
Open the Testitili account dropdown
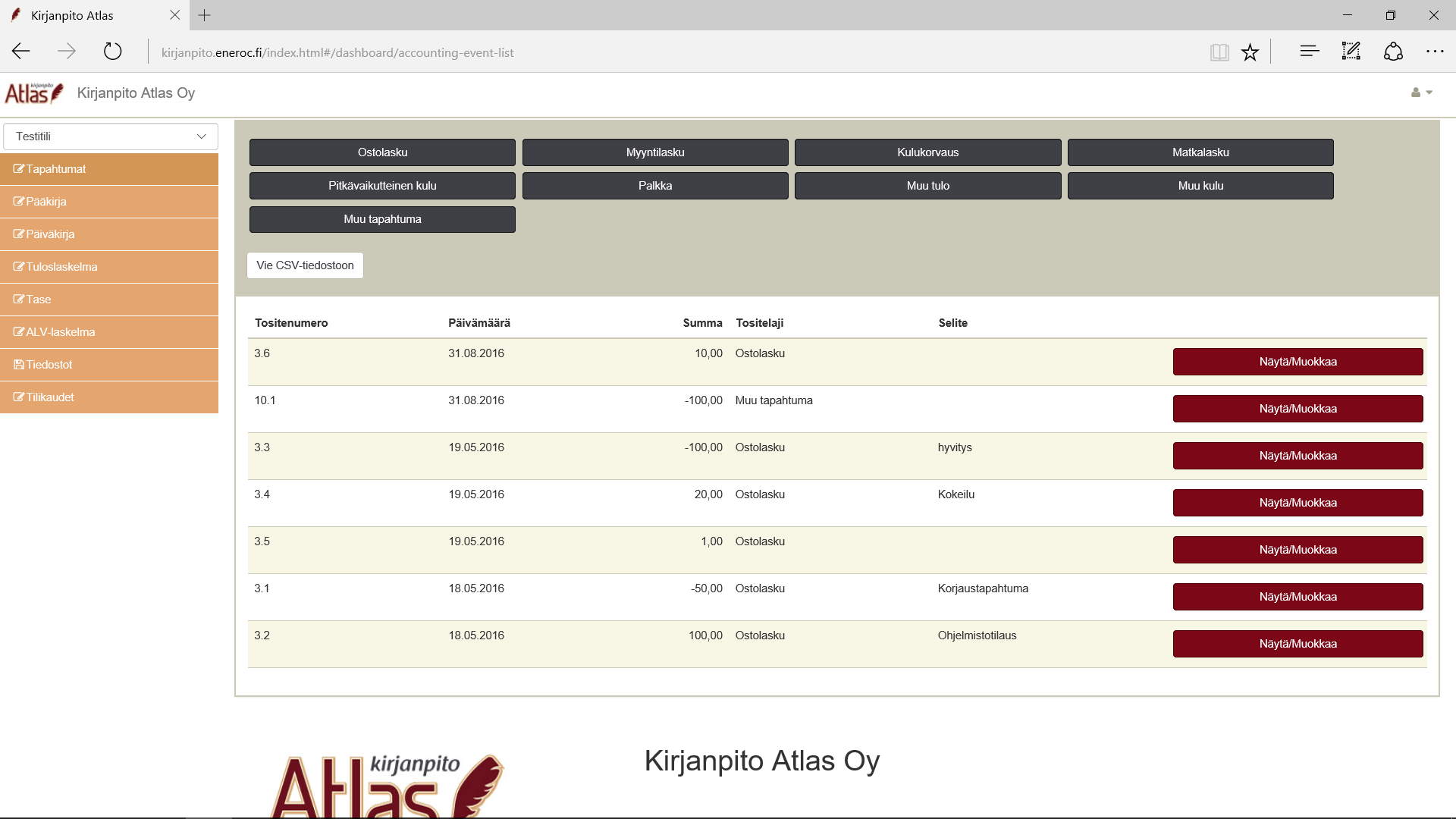[x=110, y=136]
